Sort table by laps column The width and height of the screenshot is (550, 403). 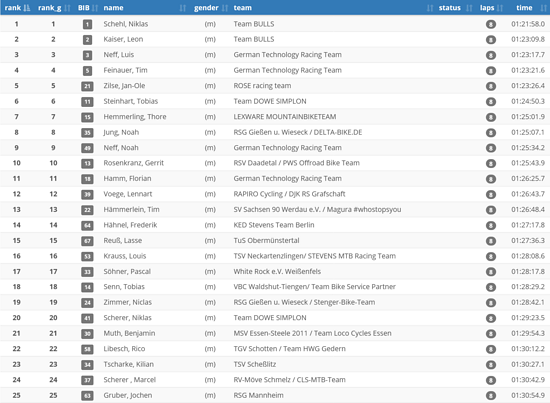(491, 8)
